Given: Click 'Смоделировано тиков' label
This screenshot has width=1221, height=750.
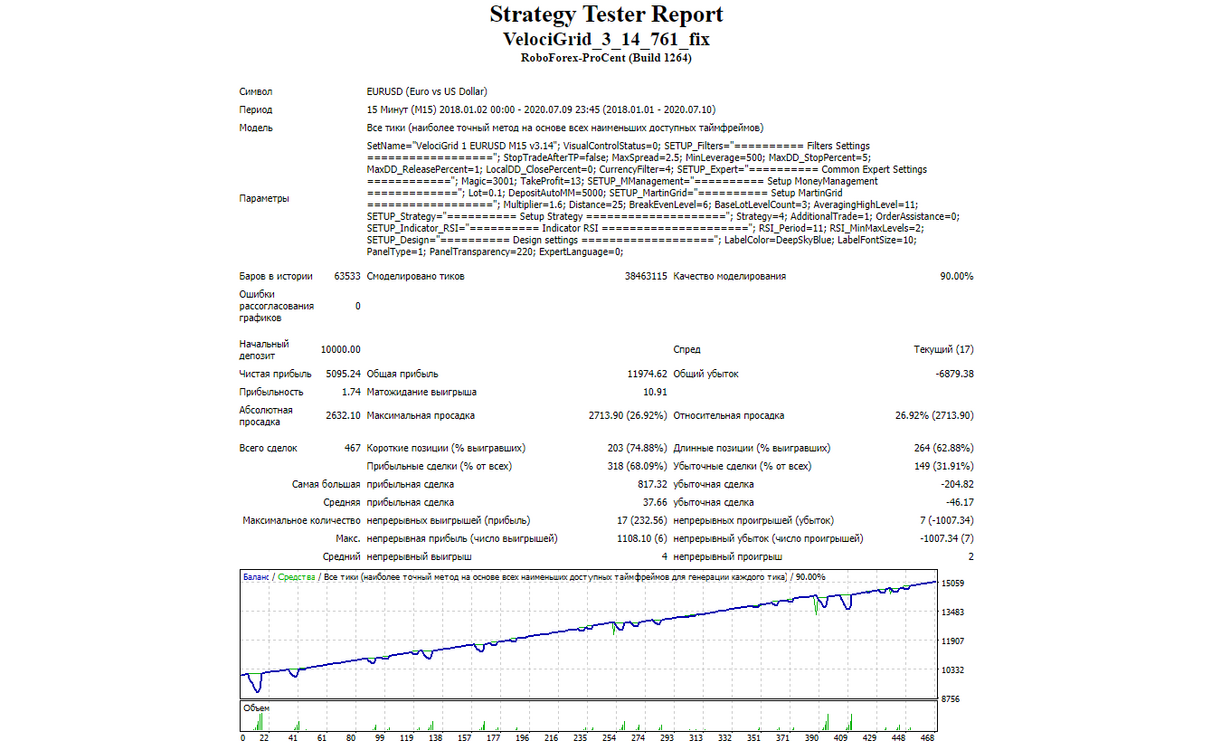Looking at the screenshot, I should pos(415,276).
